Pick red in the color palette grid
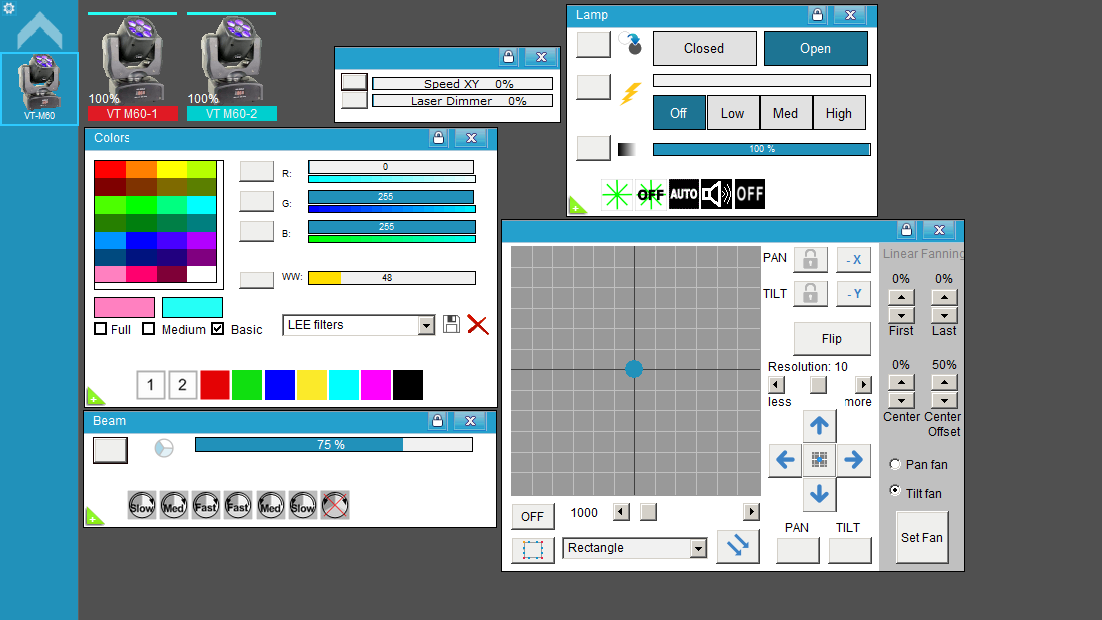Screen dimensions: 1102x620 (x=110, y=169)
